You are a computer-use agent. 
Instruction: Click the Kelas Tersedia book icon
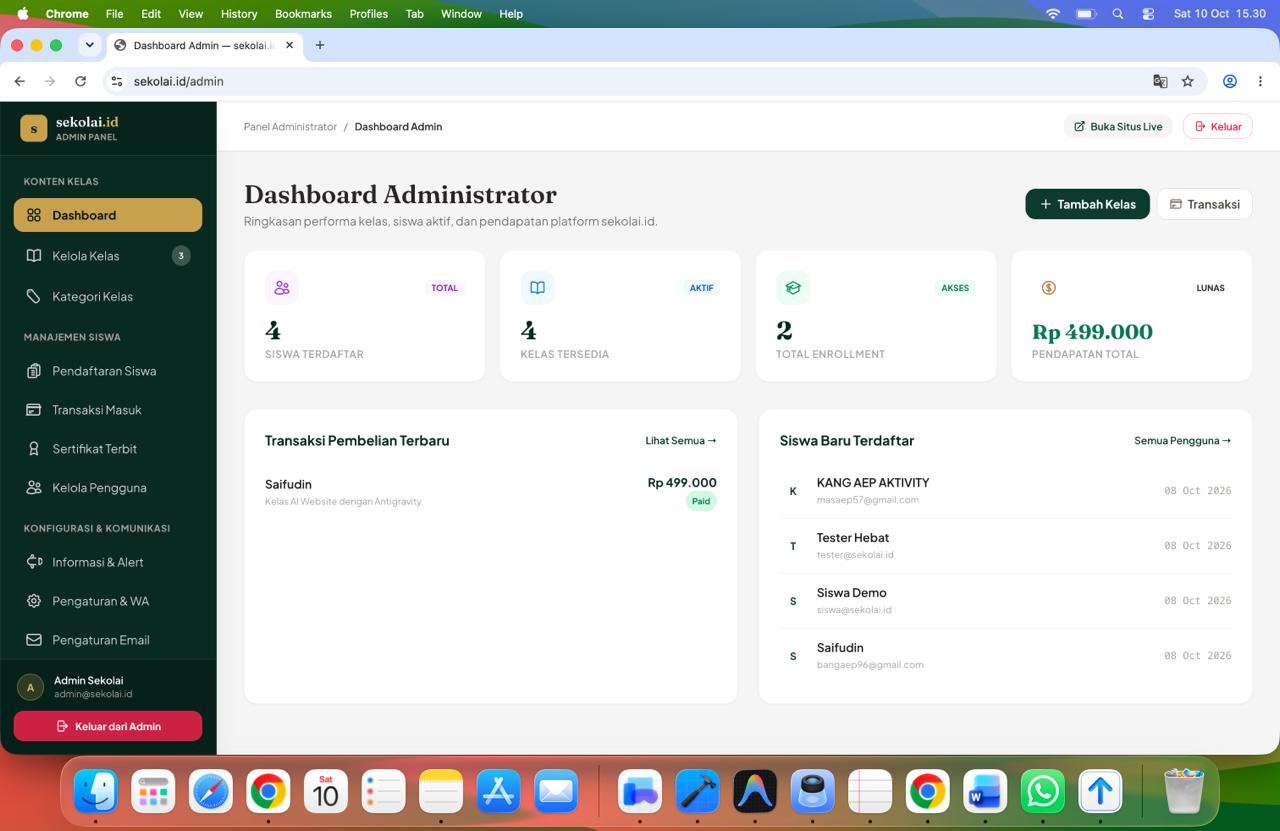pyautogui.click(x=537, y=288)
